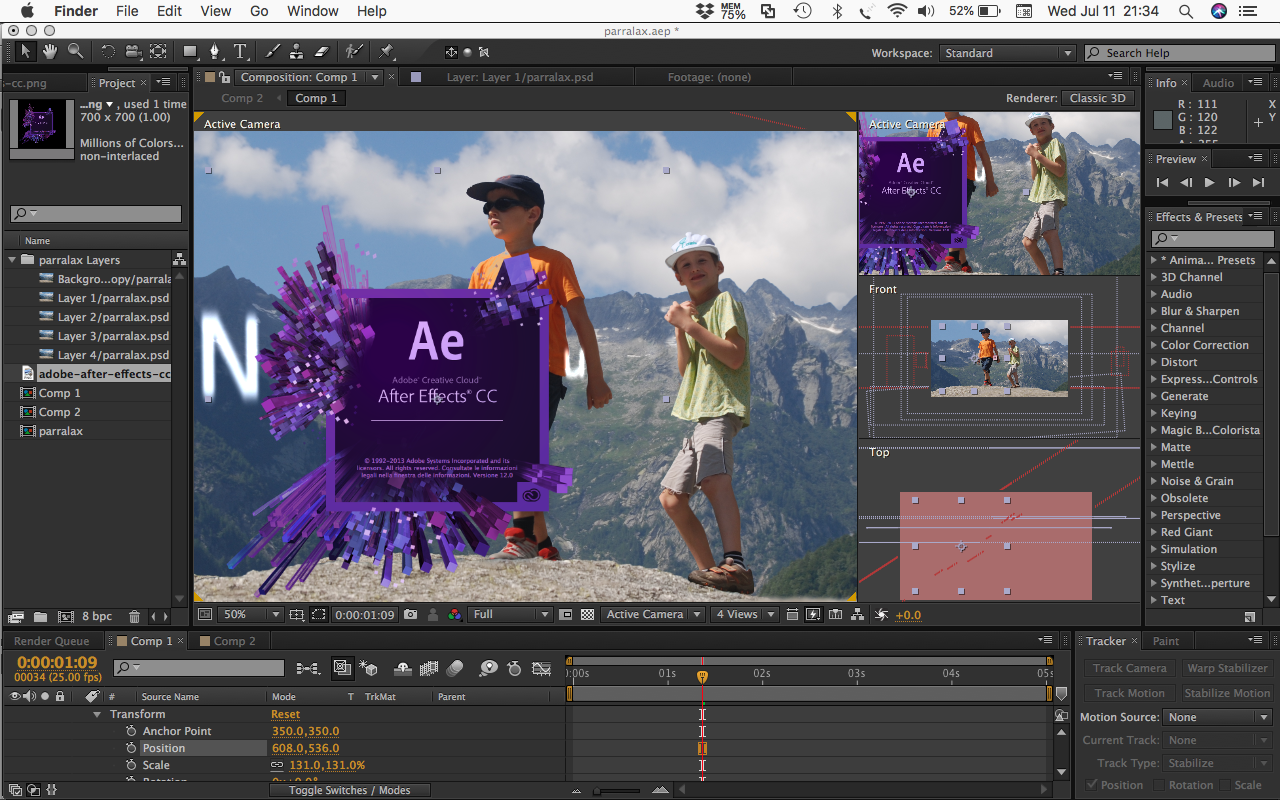
Task: Click the Reset transform link
Action: click(285, 714)
